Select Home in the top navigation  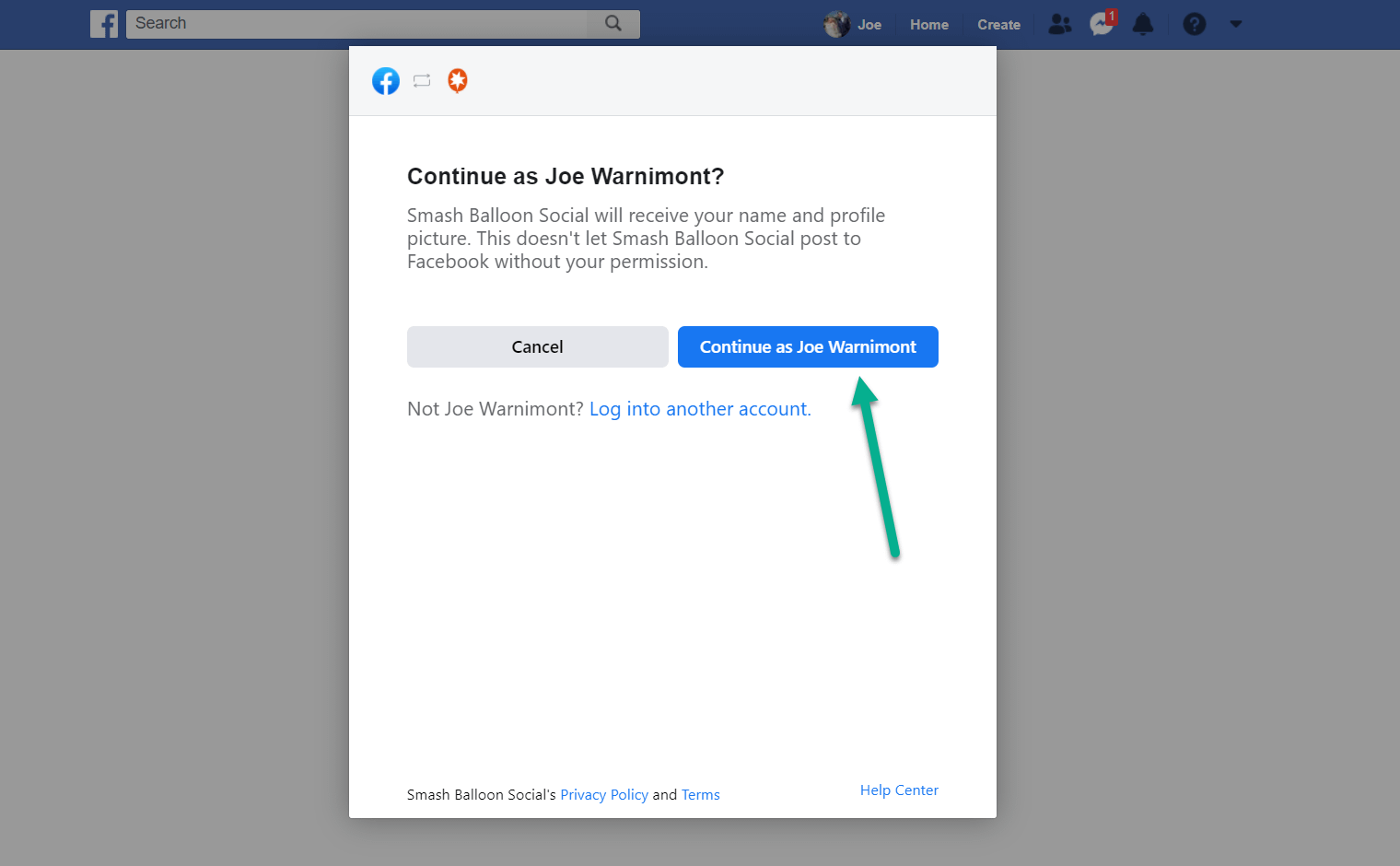[x=928, y=24]
